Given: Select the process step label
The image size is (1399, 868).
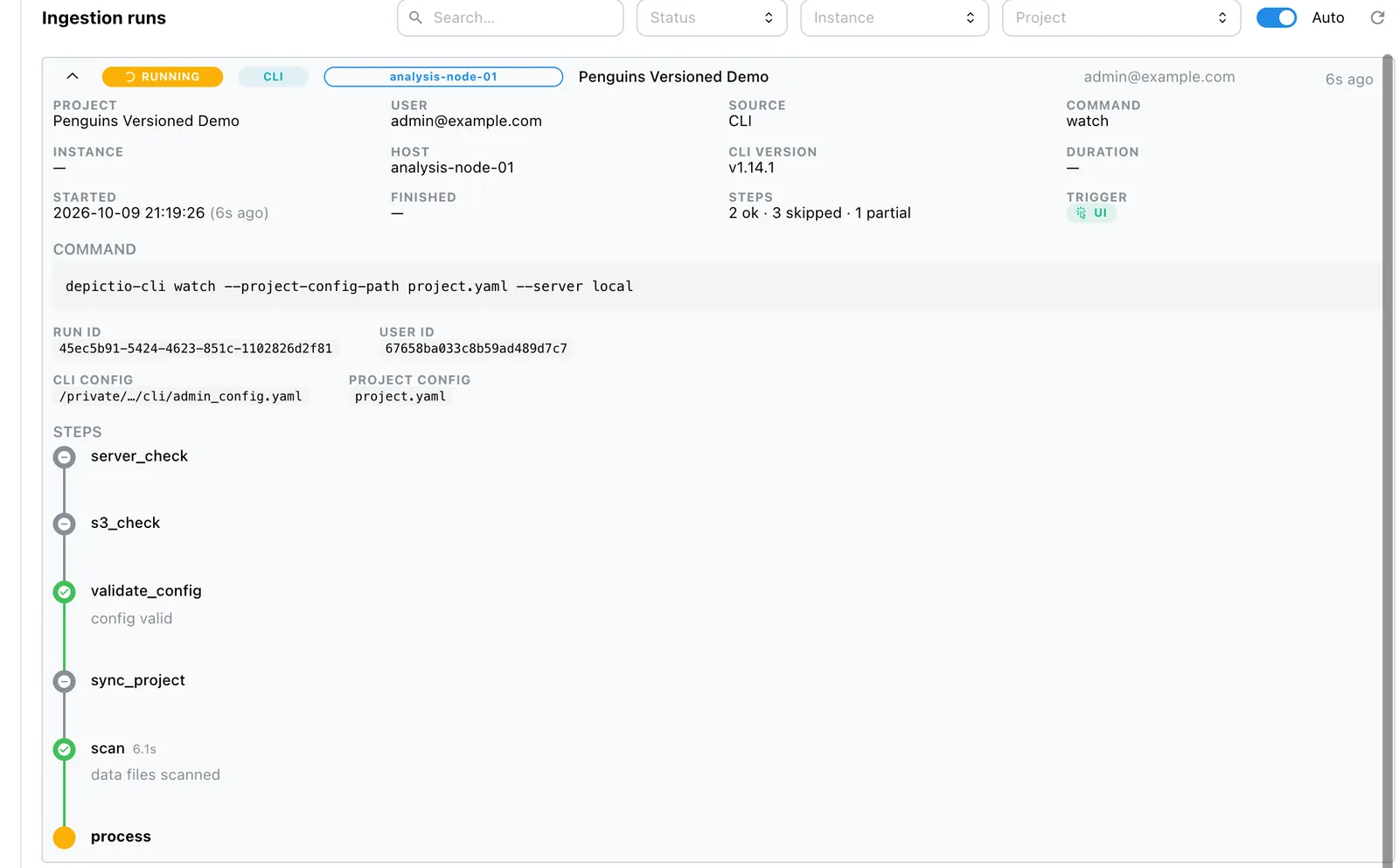Looking at the screenshot, I should [121, 837].
